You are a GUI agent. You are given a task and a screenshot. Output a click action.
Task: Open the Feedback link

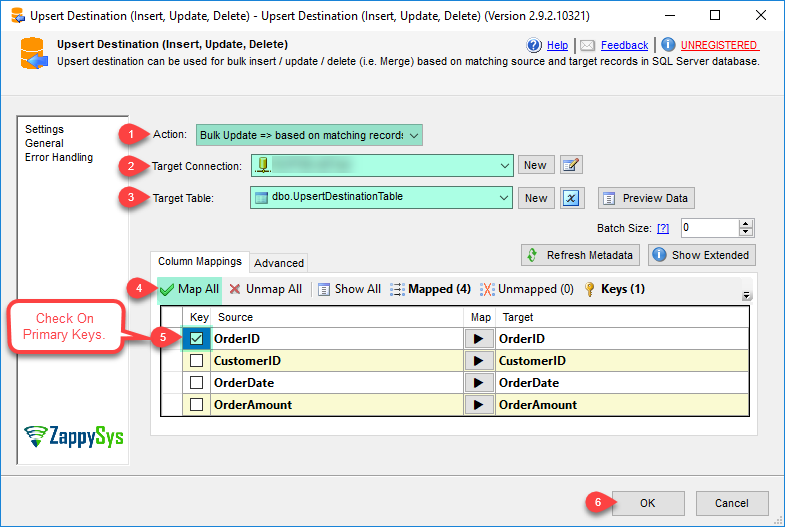(x=624, y=46)
